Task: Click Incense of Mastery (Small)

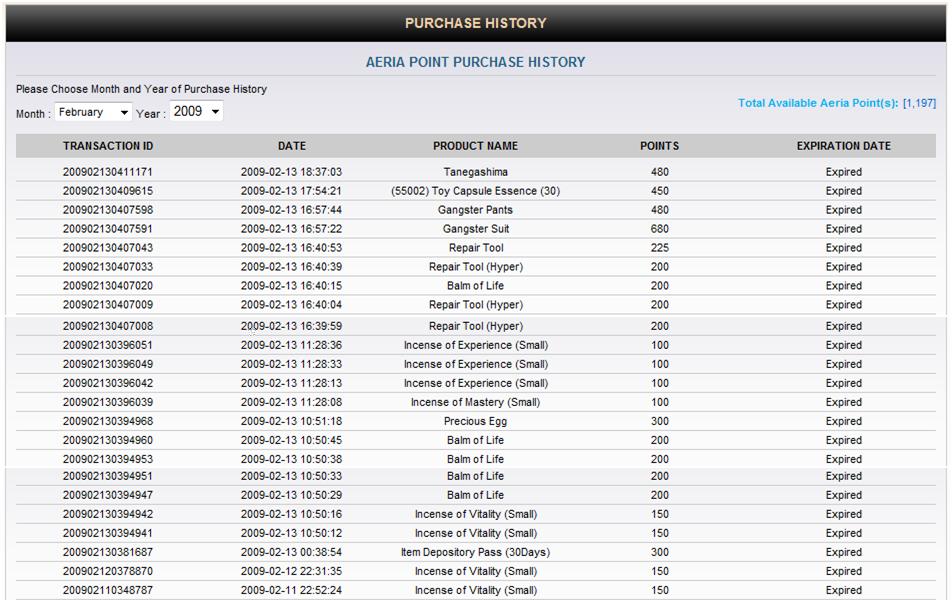Action: click(x=475, y=402)
